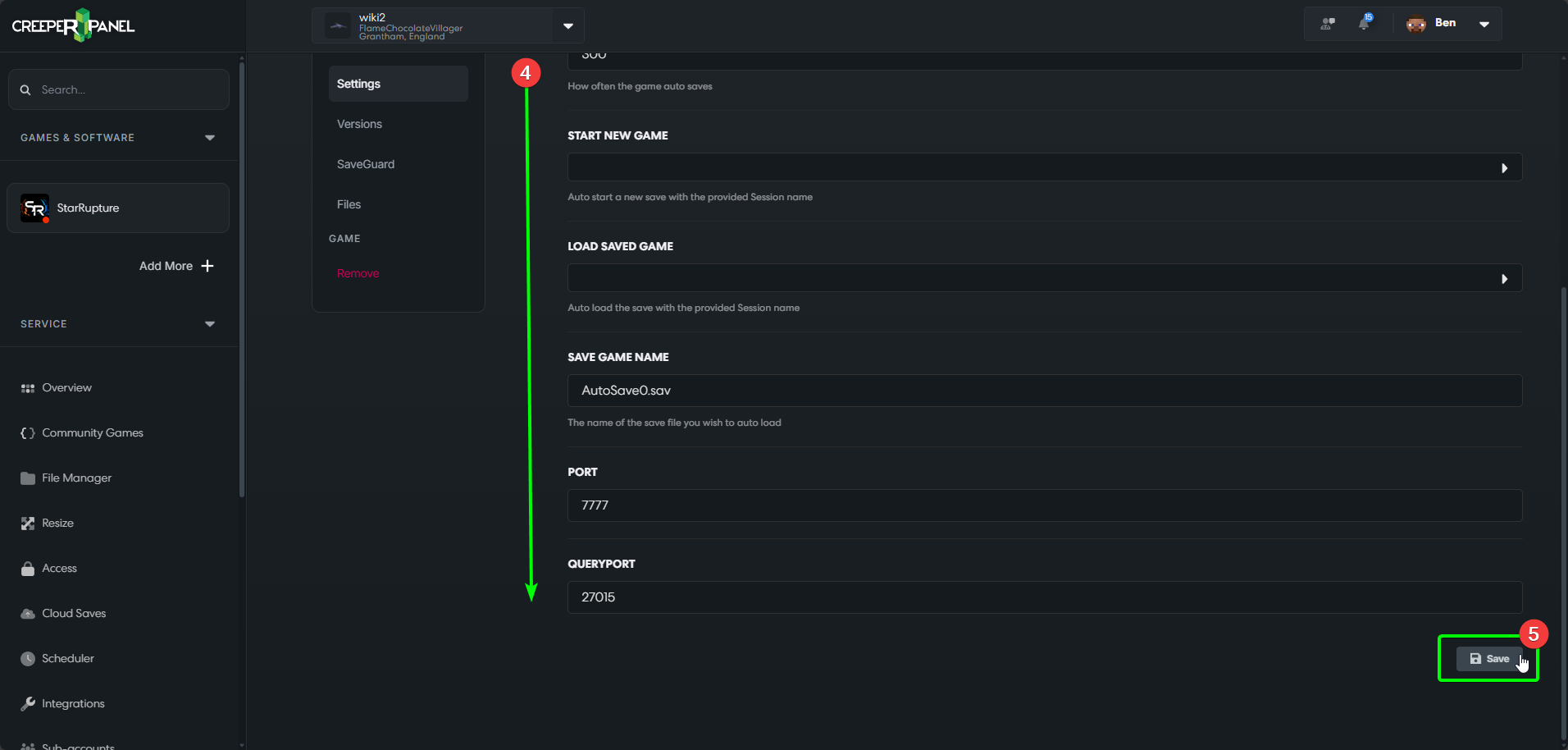Click the Save button

[1488, 658]
